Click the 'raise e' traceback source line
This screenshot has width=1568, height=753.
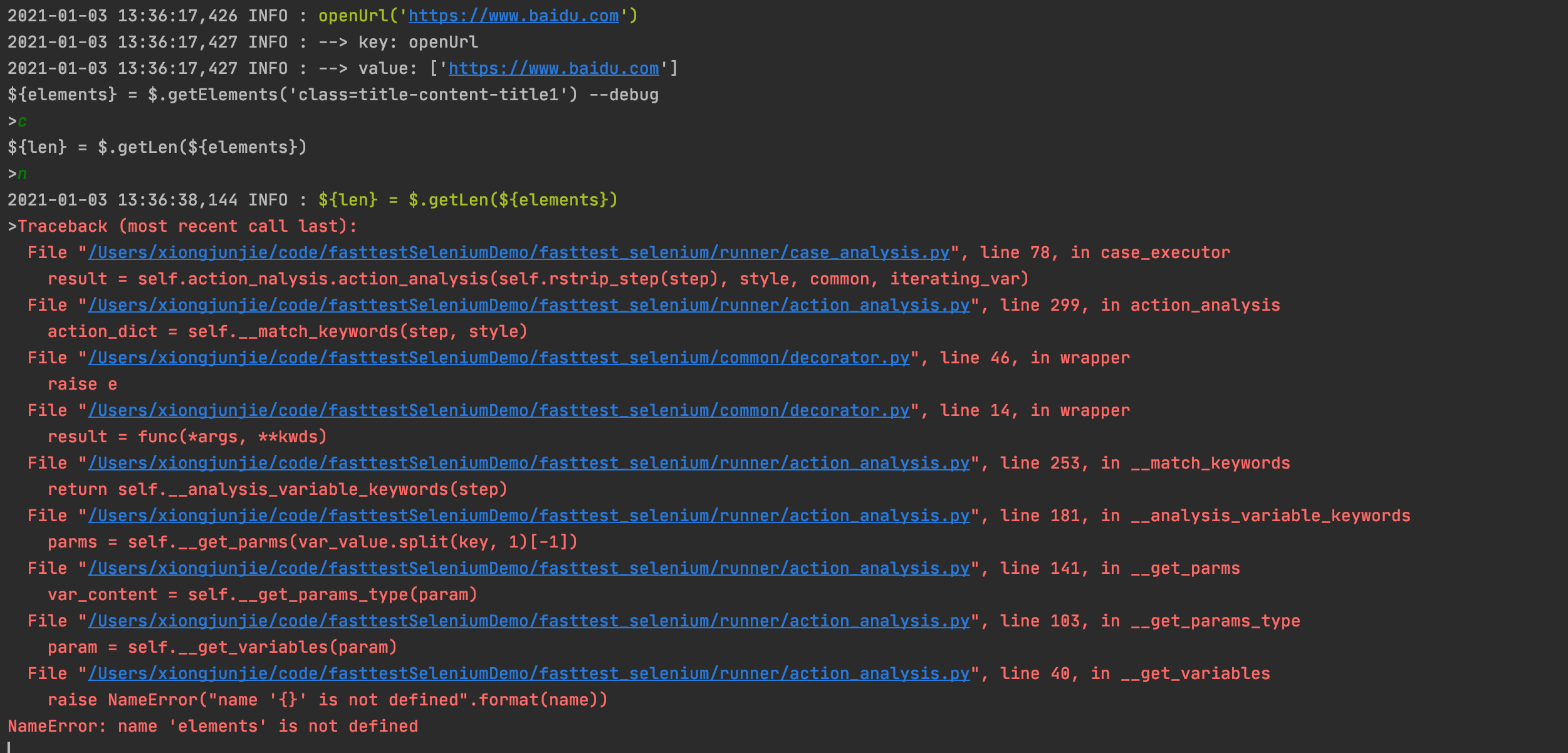point(82,384)
